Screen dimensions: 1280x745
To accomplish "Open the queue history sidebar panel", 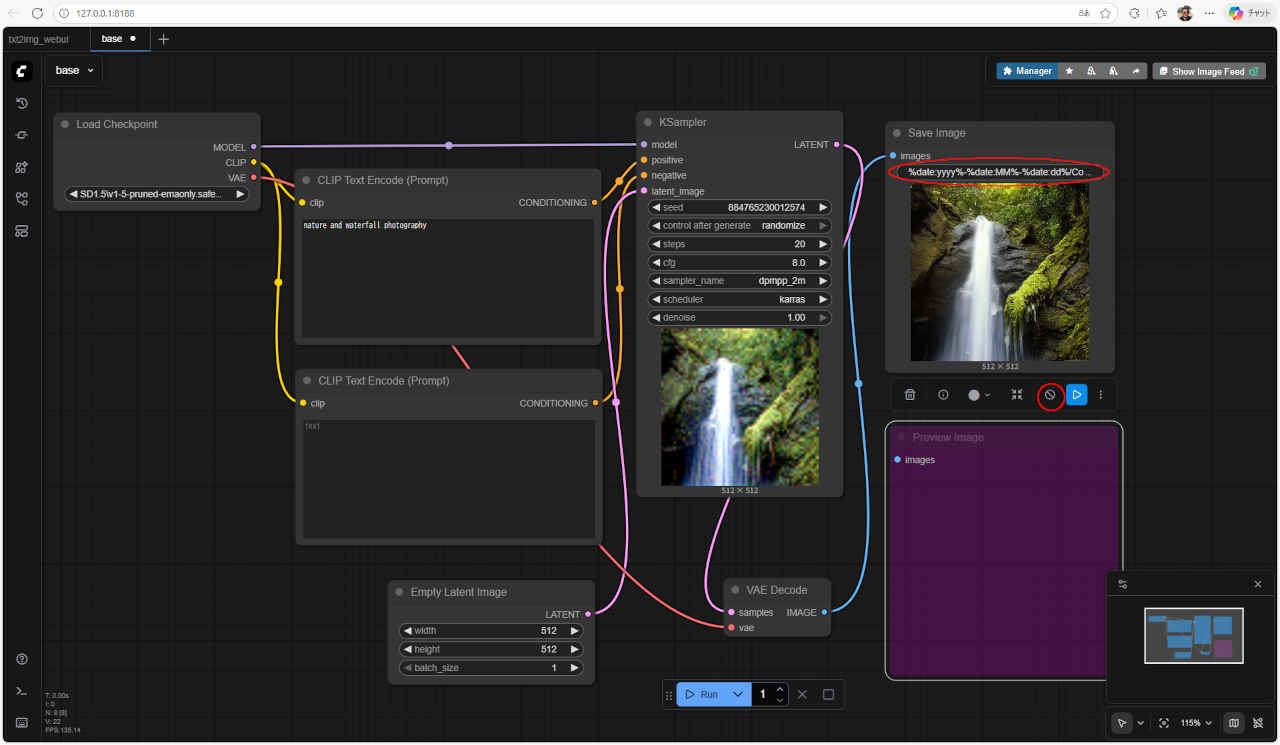I will 22,103.
